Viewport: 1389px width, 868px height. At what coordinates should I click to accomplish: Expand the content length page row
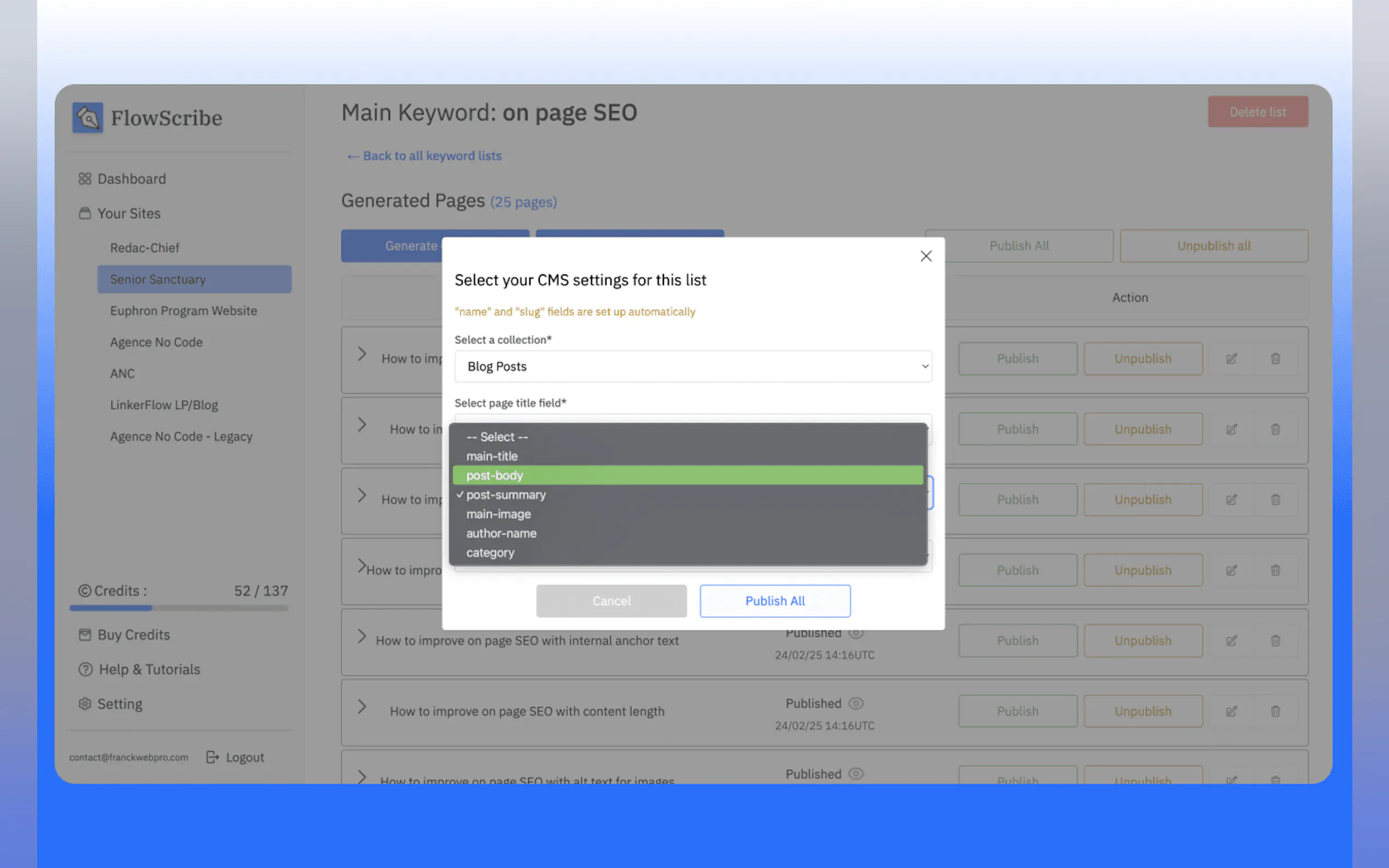(362, 707)
